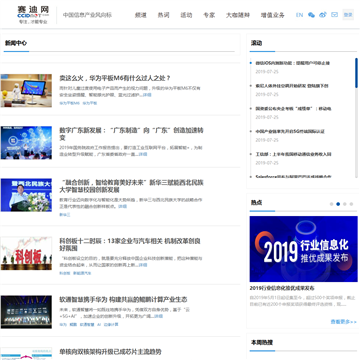This screenshot has width=360, height=360.
Task: Select the 新闻中心 section tab
Action: (16, 43)
